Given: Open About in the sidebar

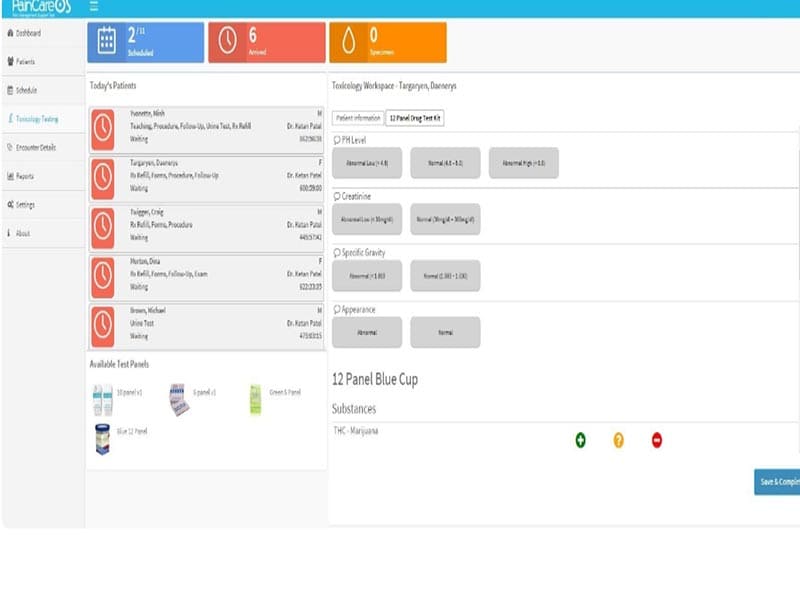Looking at the screenshot, I should 19,233.
